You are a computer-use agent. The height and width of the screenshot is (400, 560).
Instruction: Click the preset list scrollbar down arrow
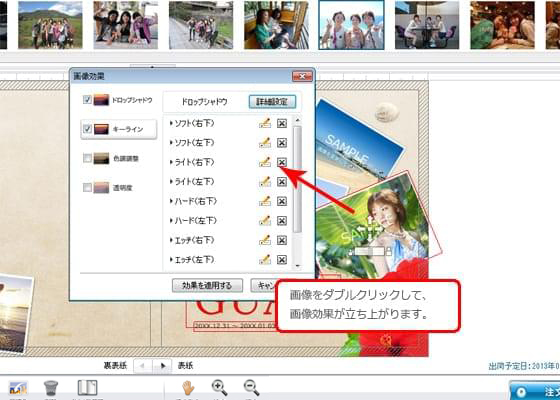pyautogui.click(x=297, y=266)
